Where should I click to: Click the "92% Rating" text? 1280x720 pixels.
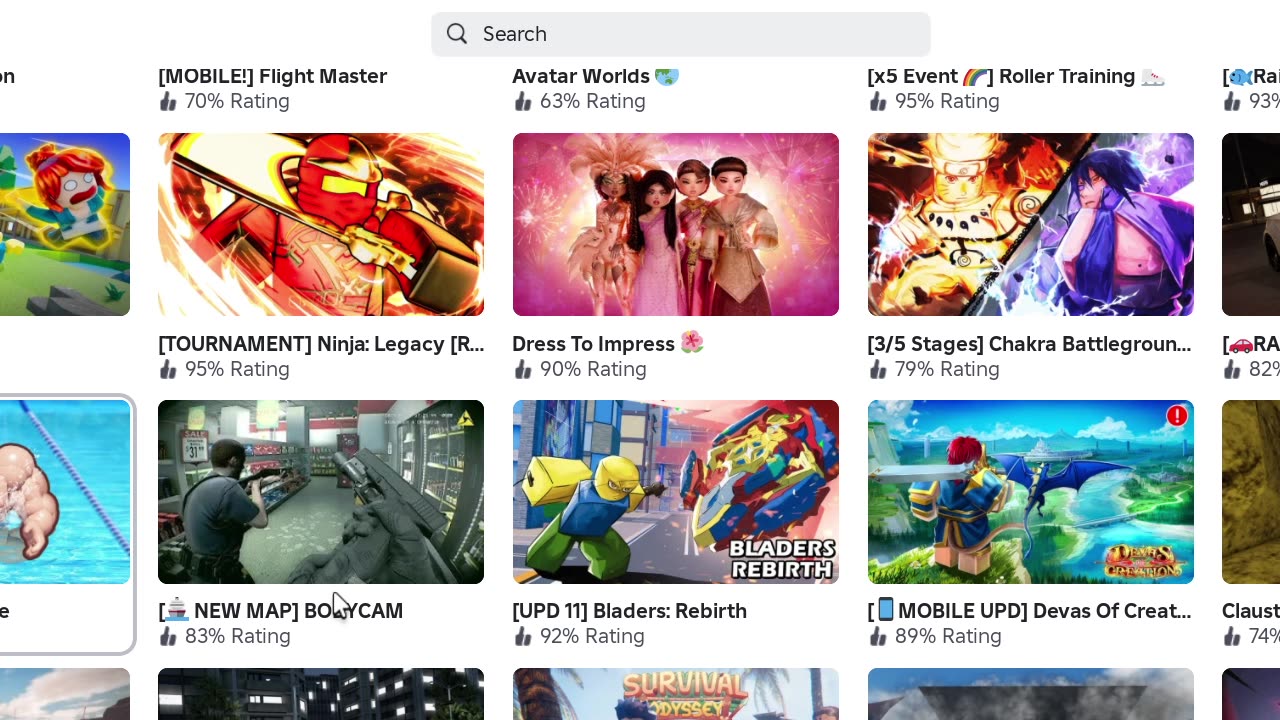[x=592, y=636]
